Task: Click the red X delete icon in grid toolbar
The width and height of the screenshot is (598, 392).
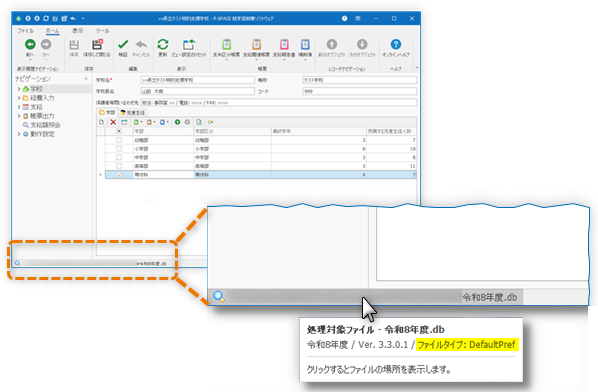Action: (113, 122)
